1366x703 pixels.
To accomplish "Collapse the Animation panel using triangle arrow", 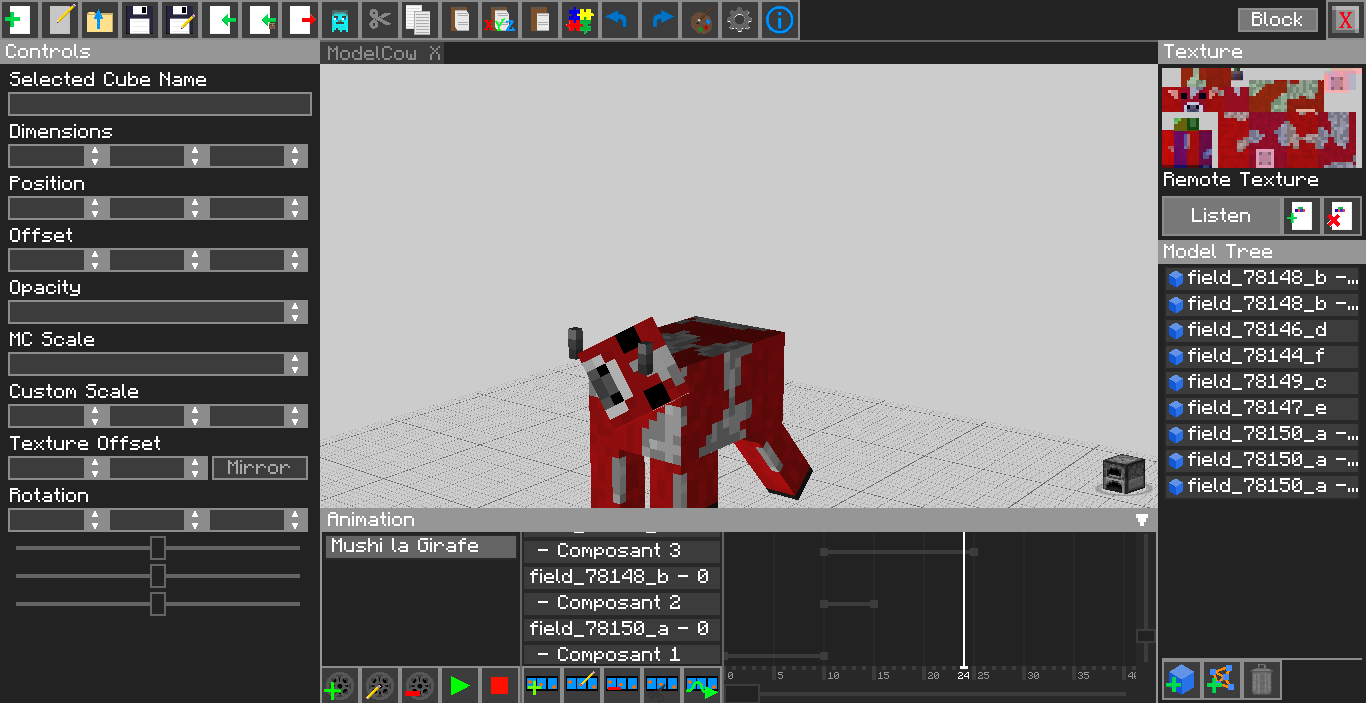I will tap(1142, 520).
